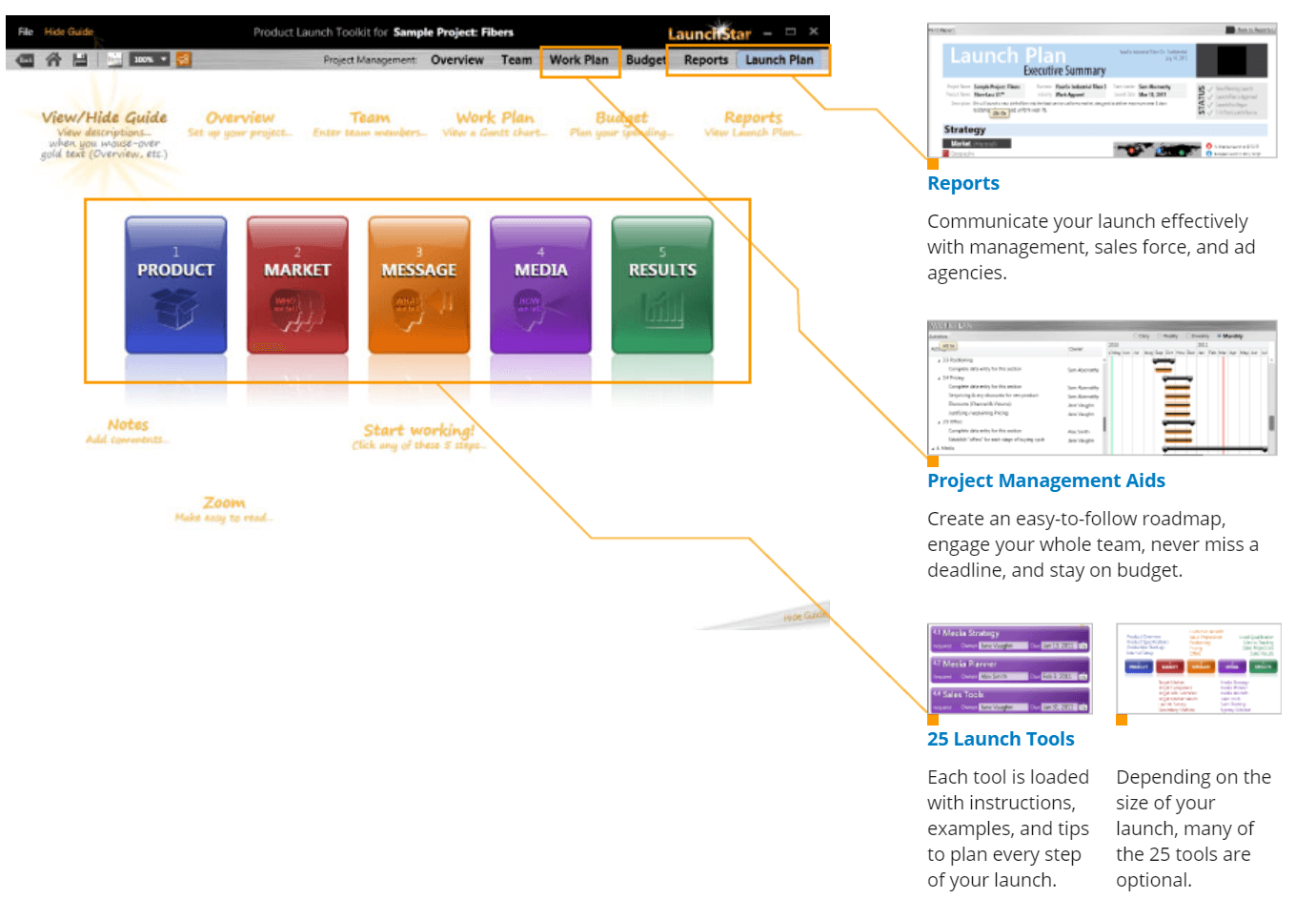Click the 25 Launch Tools heading

(x=1001, y=739)
